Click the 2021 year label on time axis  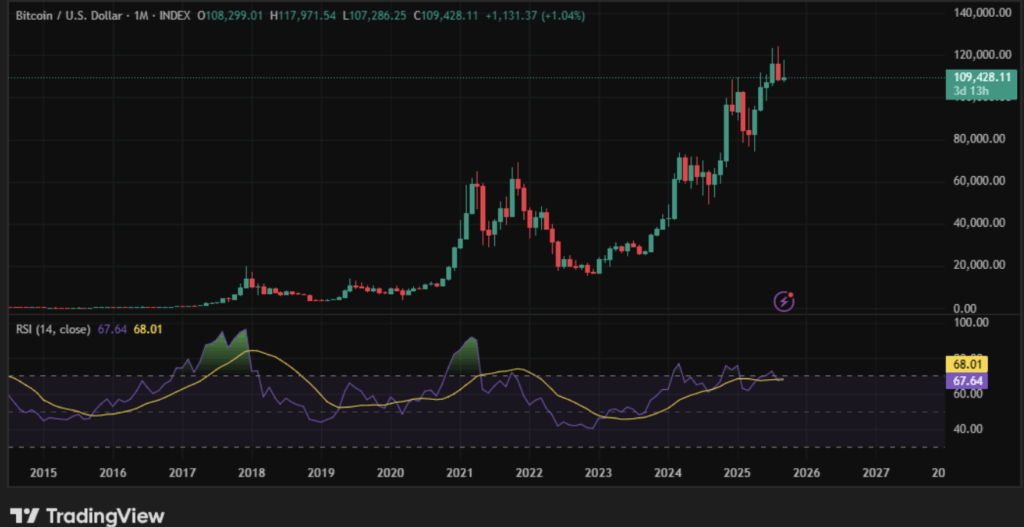(x=459, y=473)
